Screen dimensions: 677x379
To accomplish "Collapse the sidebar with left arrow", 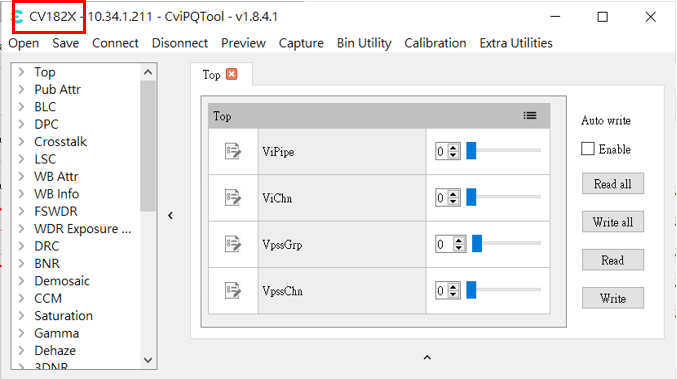I will (x=171, y=215).
